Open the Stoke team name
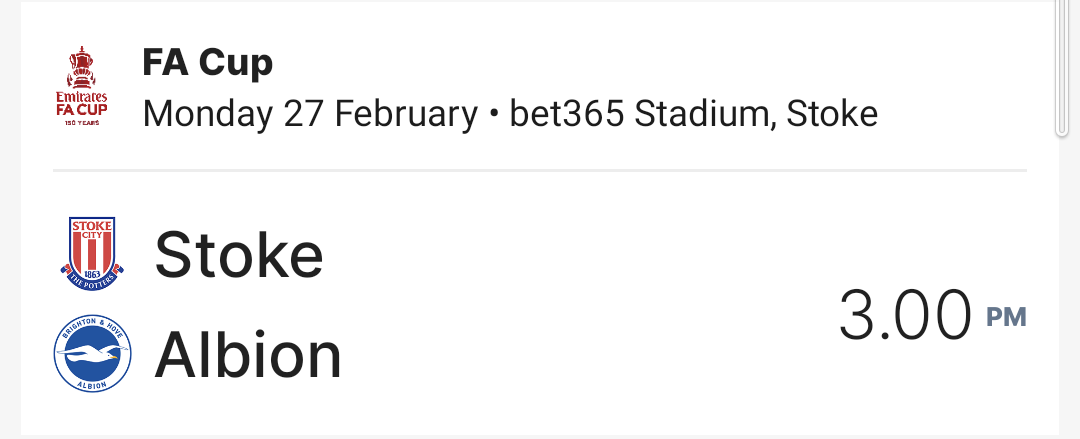The height and width of the screenshot is (439, 1080). 239,255
